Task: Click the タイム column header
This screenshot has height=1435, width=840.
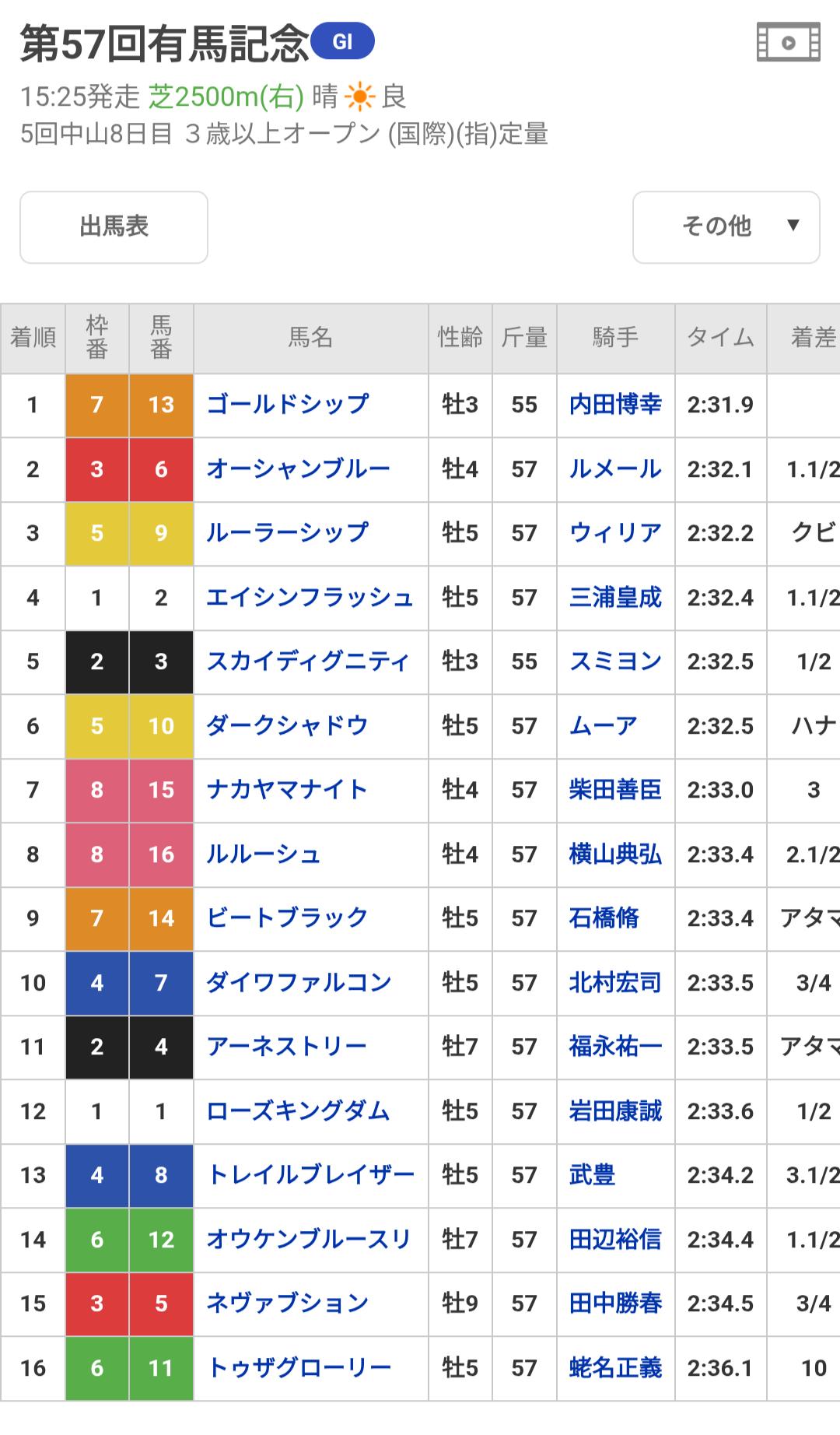Action: [x=720, y=338]
